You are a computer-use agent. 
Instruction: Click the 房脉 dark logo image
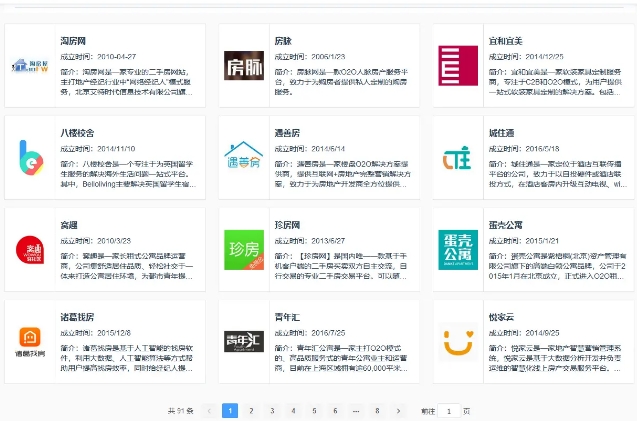[x=244, y=65]
